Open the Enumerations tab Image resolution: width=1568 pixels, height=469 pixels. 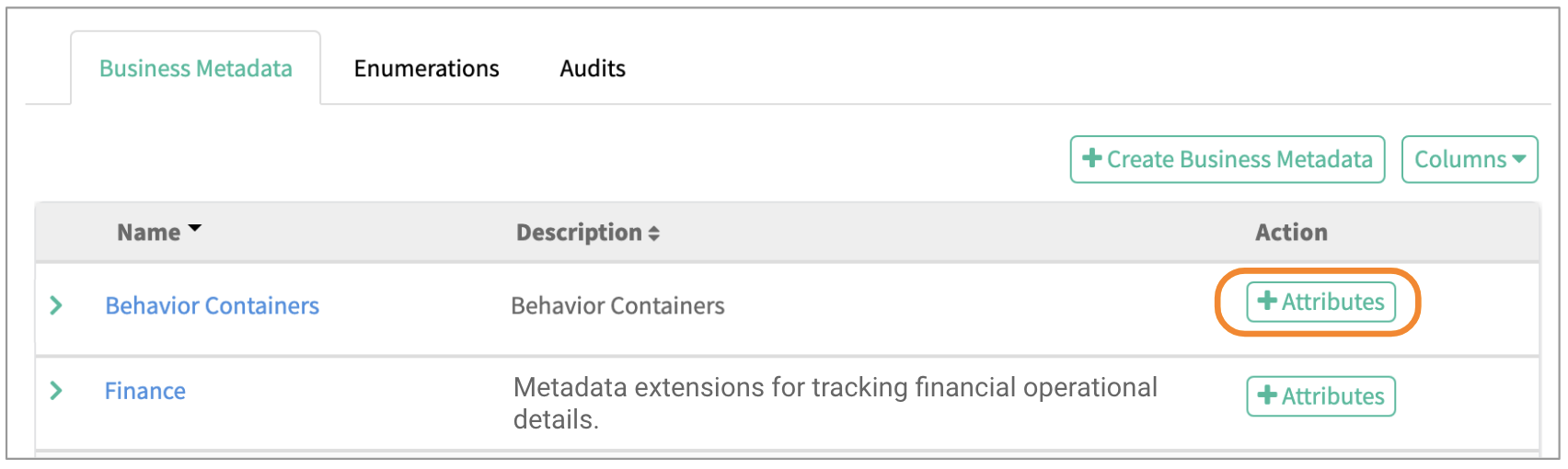426,69
